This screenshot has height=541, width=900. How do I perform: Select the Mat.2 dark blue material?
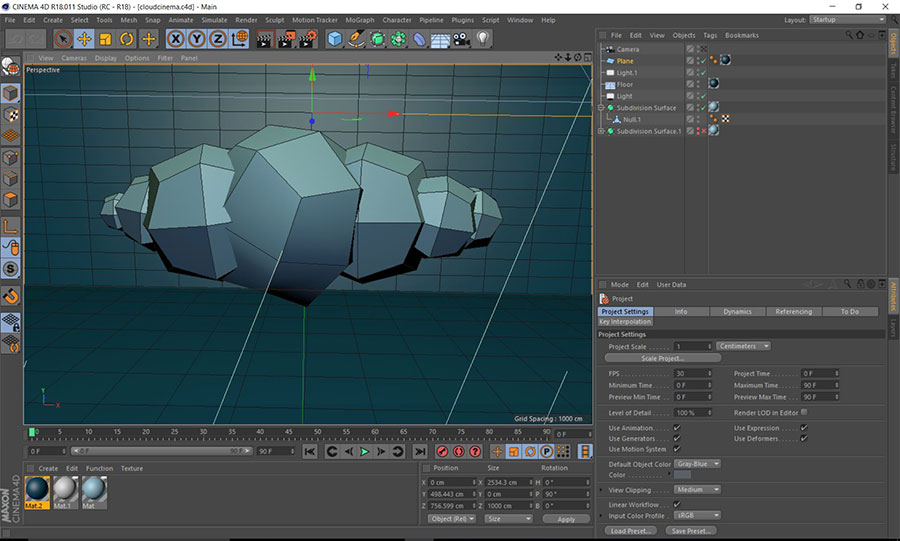click(37, 492)
